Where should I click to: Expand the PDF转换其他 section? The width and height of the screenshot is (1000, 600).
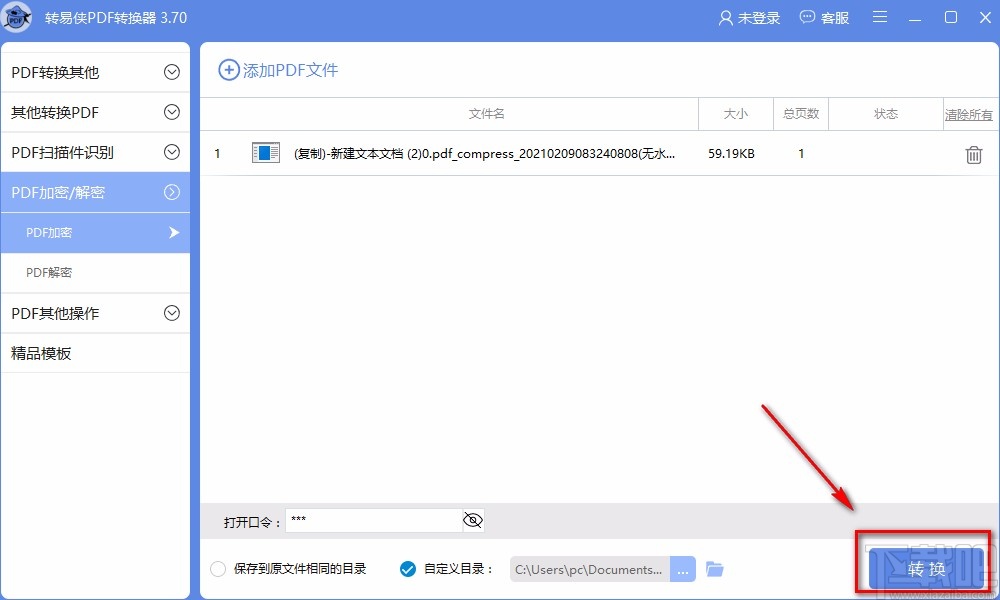(x=95, y=71)
